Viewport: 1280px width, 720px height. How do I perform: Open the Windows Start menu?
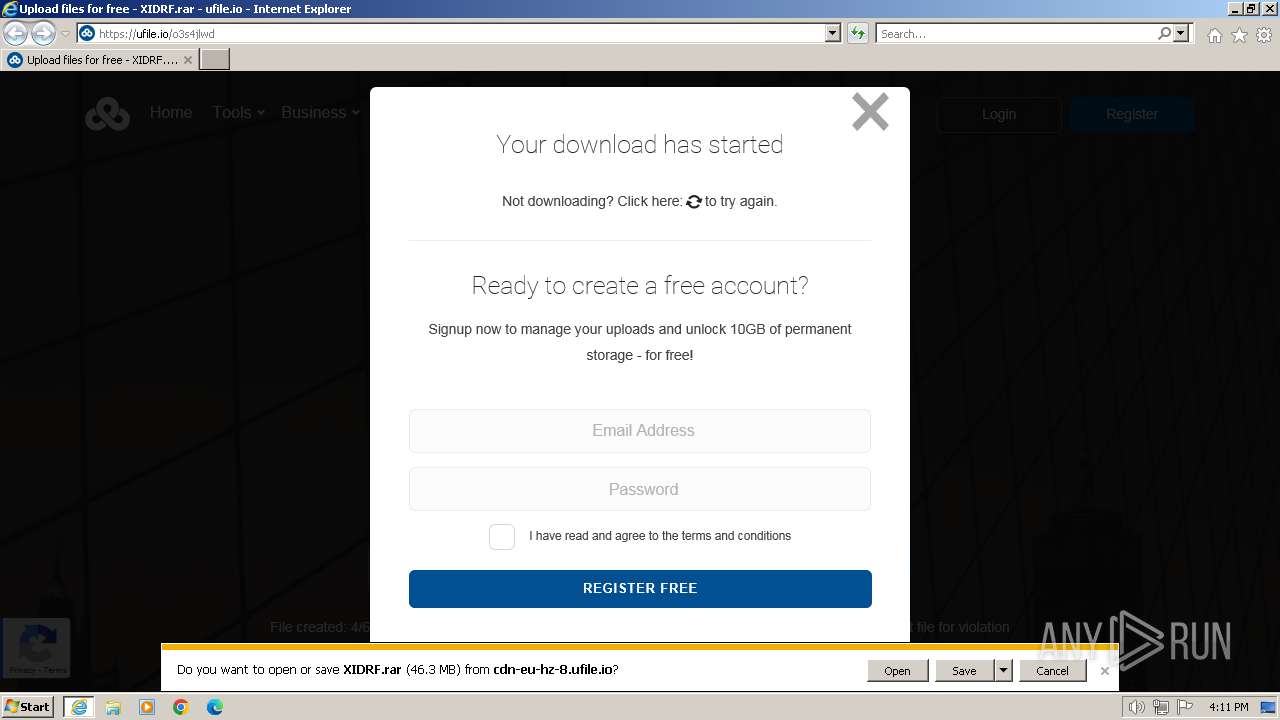[29, 707]
